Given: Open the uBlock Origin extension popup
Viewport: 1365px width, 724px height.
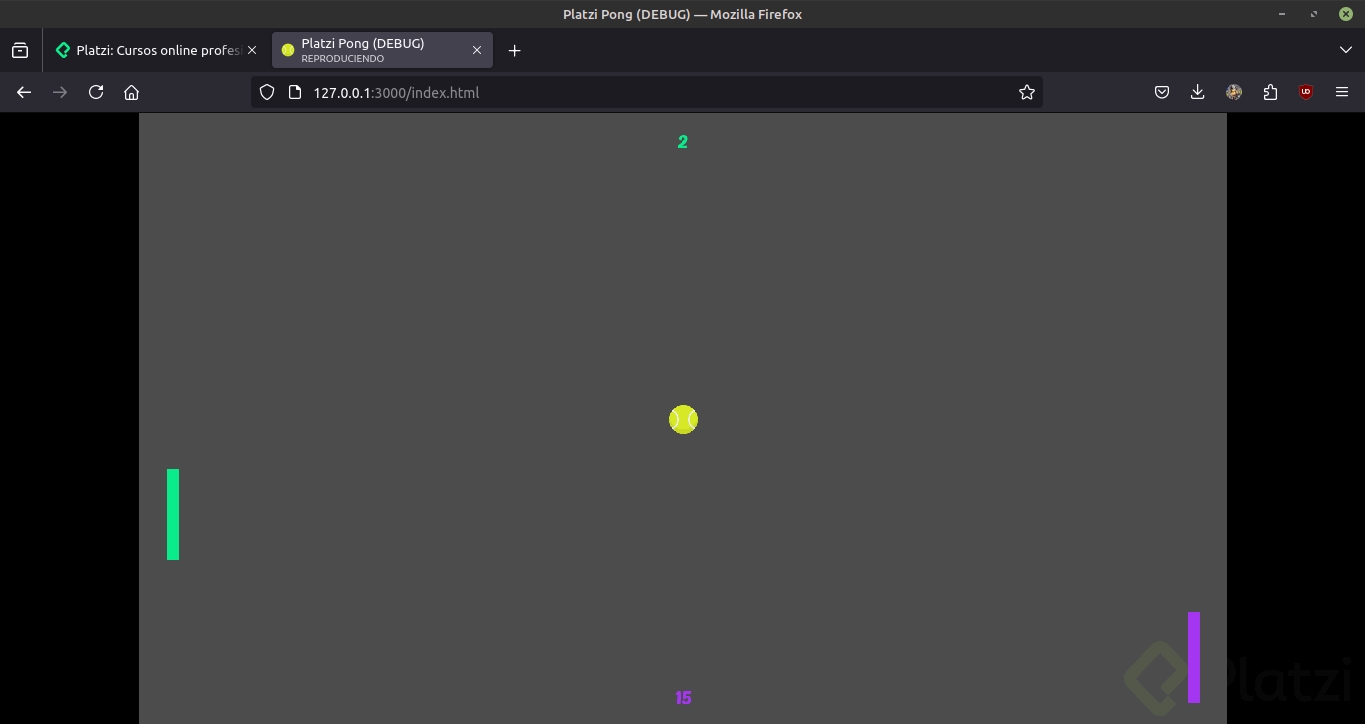Looking at the screenshot, I should pyautogui.click(x=1306, y=92).
